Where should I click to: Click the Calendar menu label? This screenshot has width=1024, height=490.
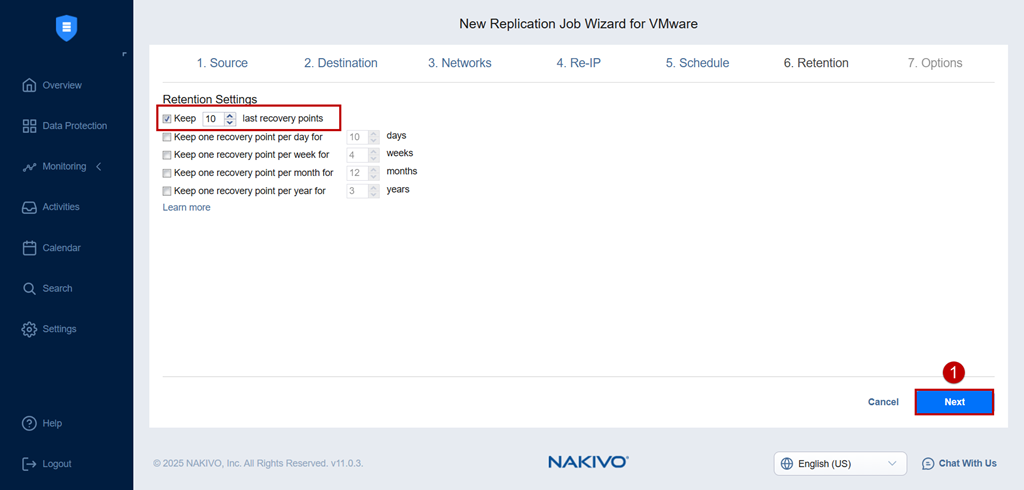[x=61, y=248]
